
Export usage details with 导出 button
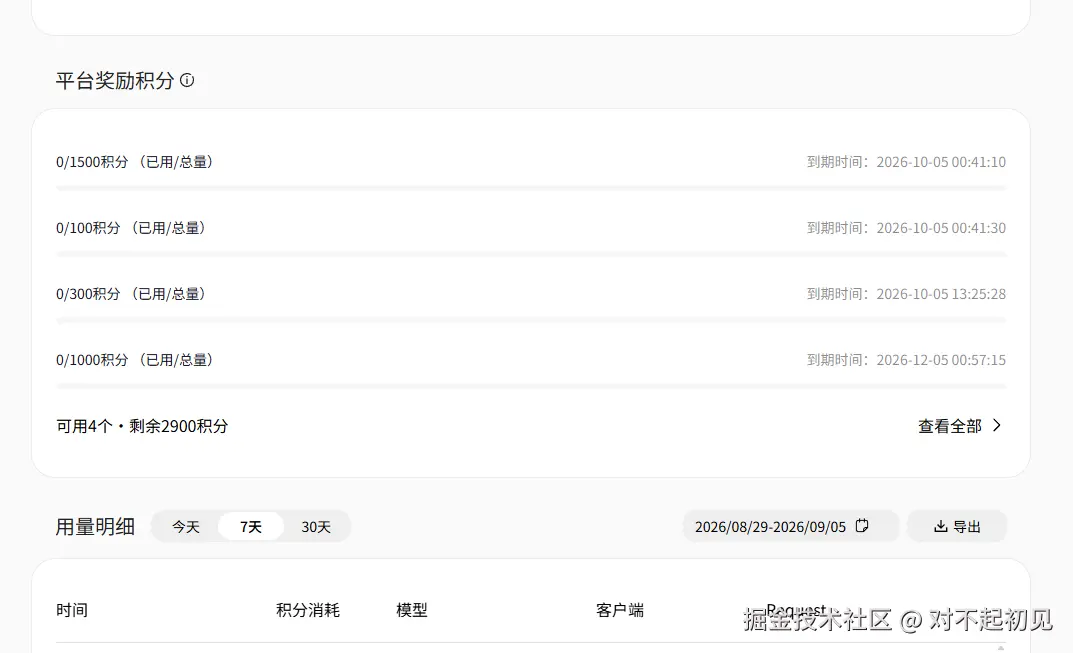pyautogui.click(x=957, y=526)
